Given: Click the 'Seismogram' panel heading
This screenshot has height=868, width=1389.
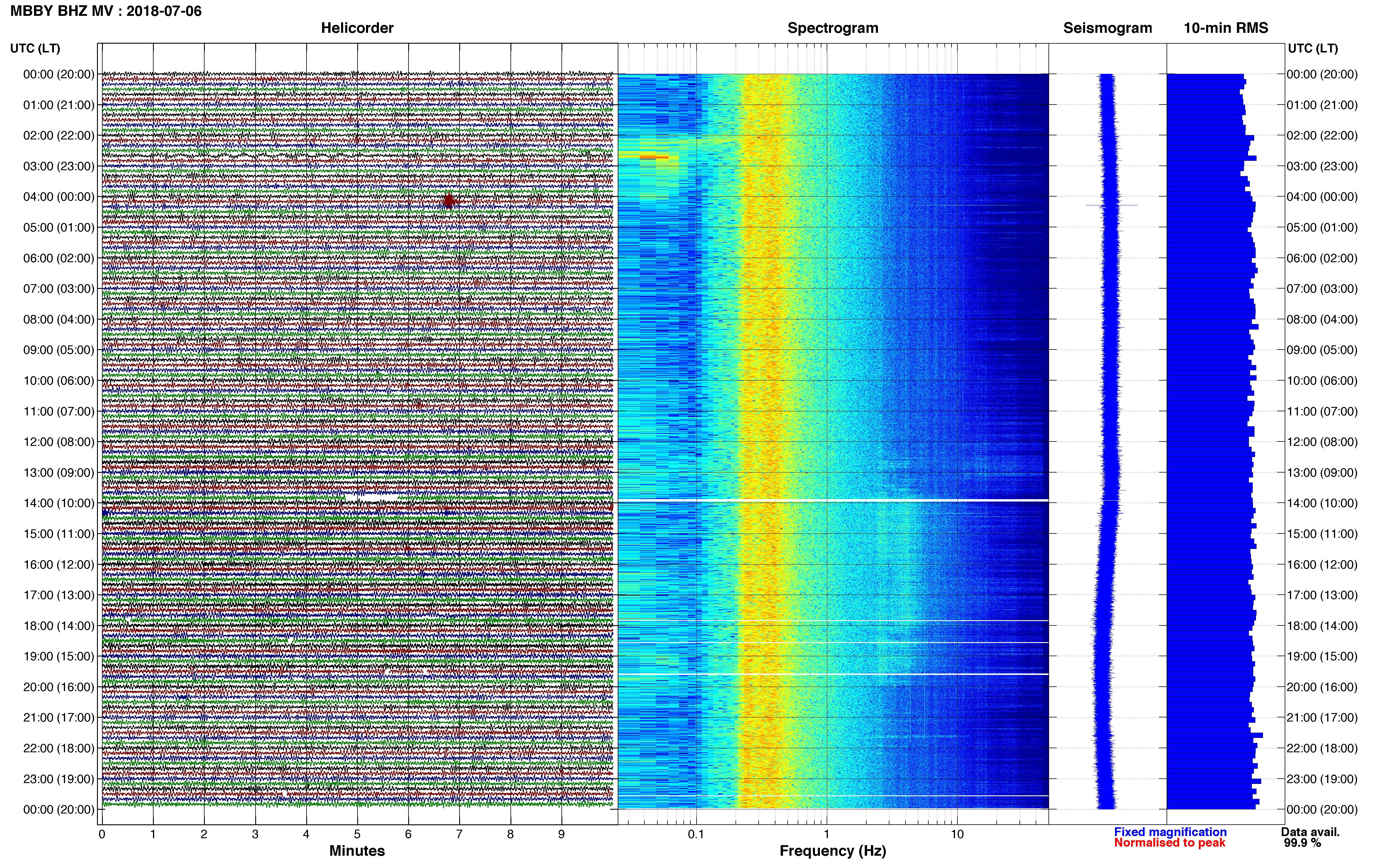Looking at the screenshot, I should pos(1108,28).
